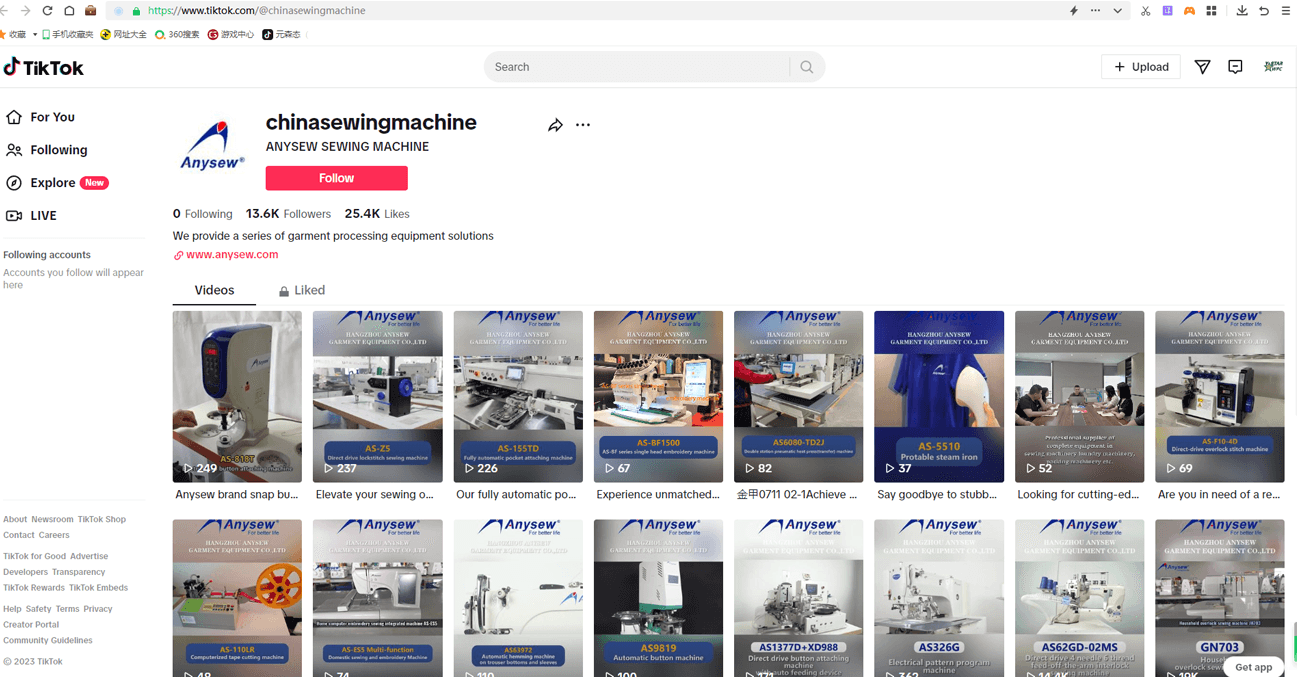The image size is (1297, 677).
Task: Open the AS63972 hemming machine video
Action: point(518,598)
